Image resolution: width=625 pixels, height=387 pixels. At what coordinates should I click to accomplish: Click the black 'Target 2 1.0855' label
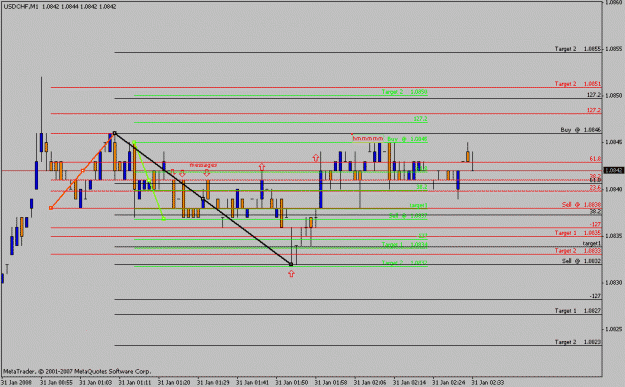pyautogui.click(x=578, y=49)
